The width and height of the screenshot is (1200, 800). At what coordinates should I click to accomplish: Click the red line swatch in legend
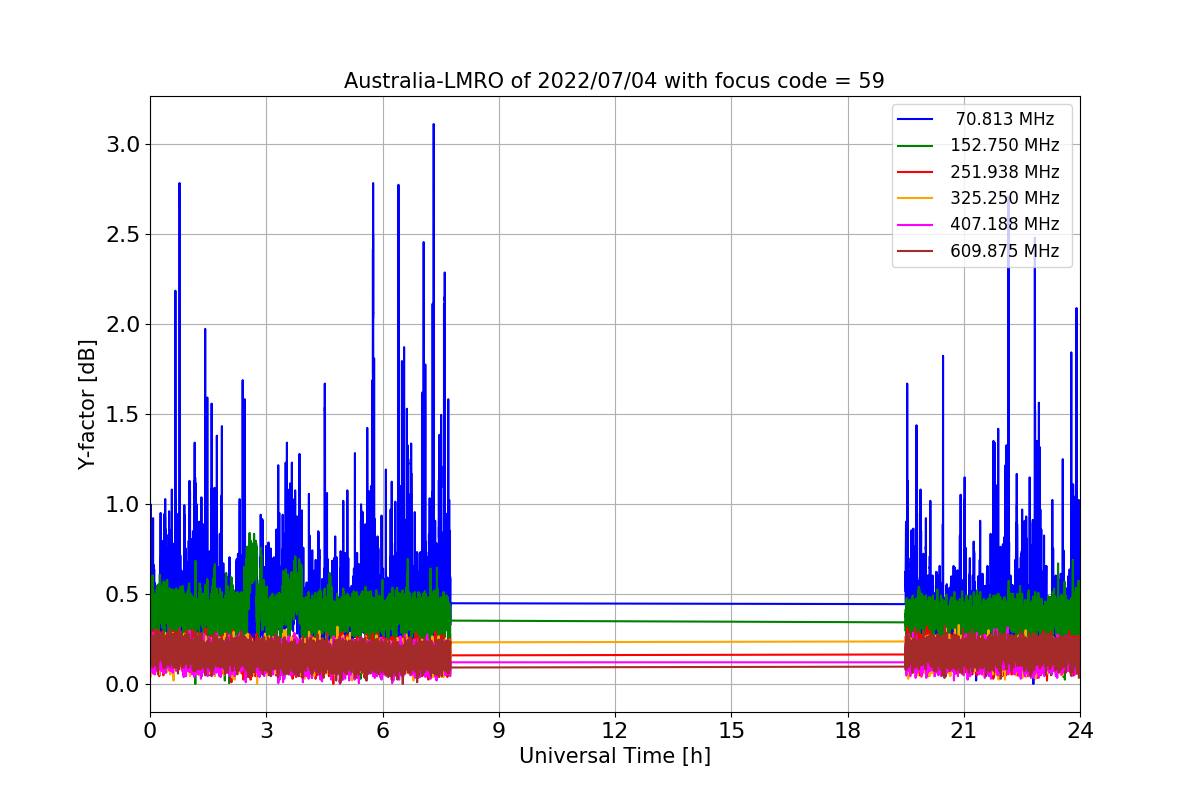(x=915, y=172)
